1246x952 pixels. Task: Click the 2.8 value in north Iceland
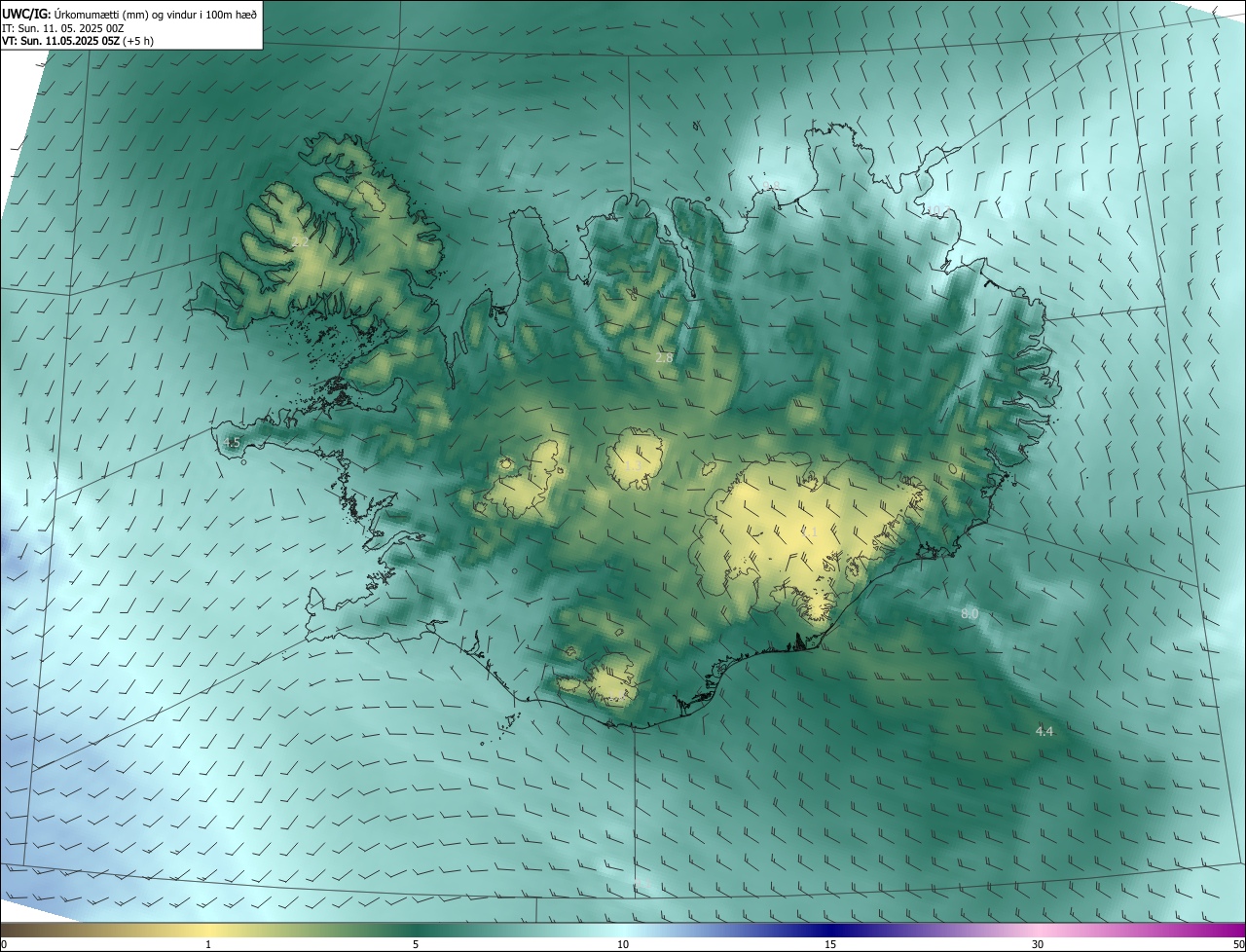[664, 358]
